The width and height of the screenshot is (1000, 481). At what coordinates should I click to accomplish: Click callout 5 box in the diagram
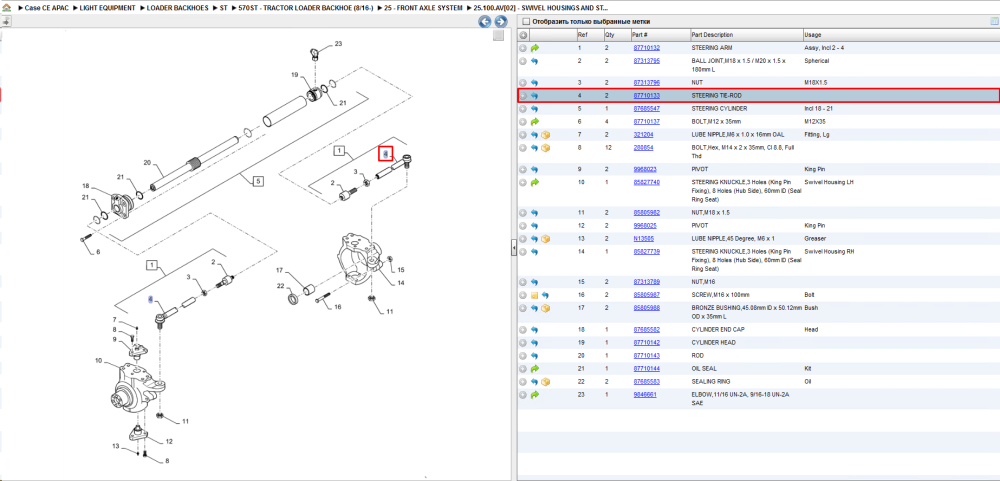258,182
